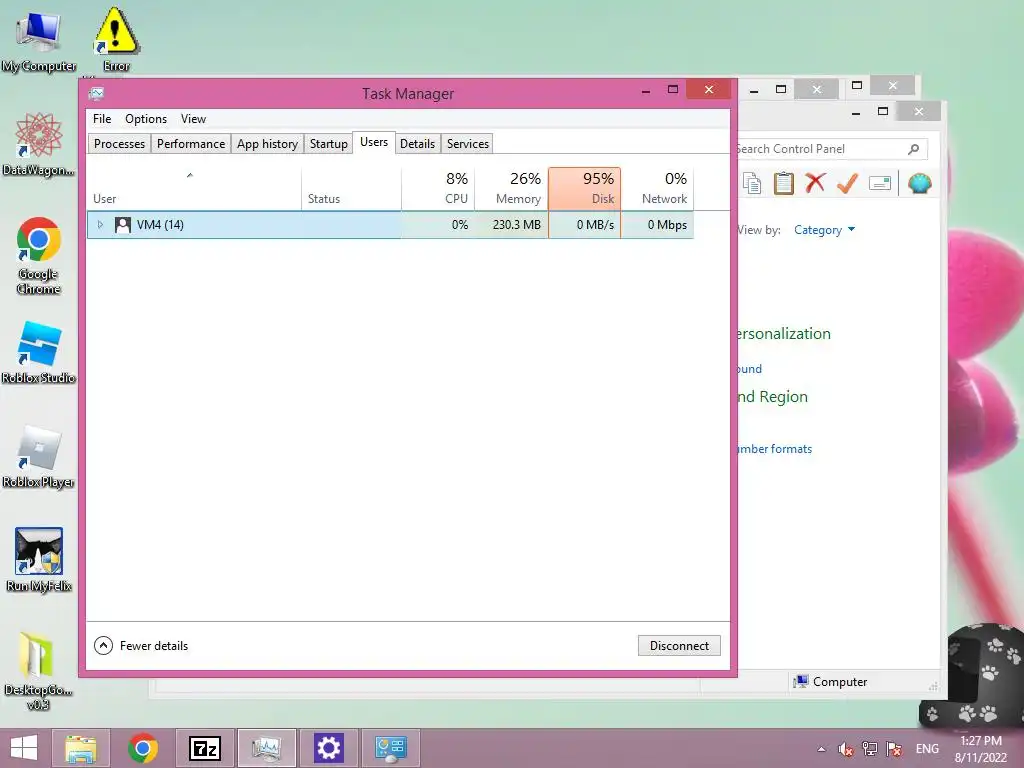Collapse Task Manager with Fewer details
The width and height of the screenshot is (1024, 768).
pyautogui.click(x=141, y=646)
